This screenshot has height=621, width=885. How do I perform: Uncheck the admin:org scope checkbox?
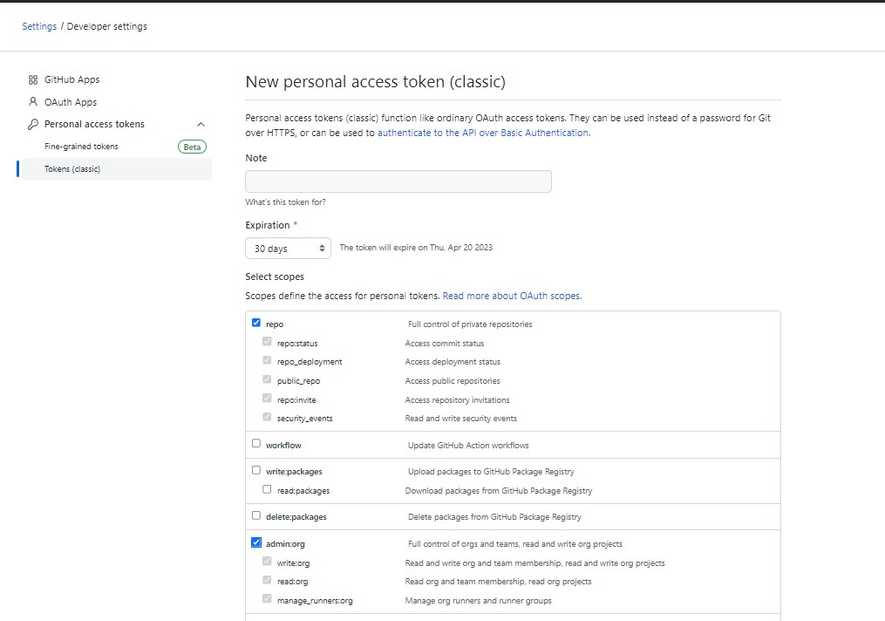click(257, 543)
